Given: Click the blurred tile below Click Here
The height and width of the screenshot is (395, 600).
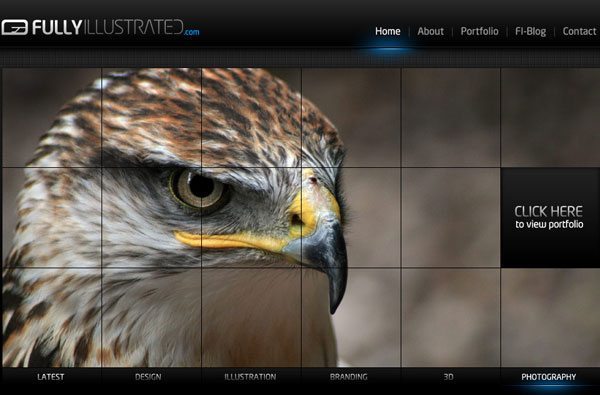Looking at the screenshot, I should point(550,318).
